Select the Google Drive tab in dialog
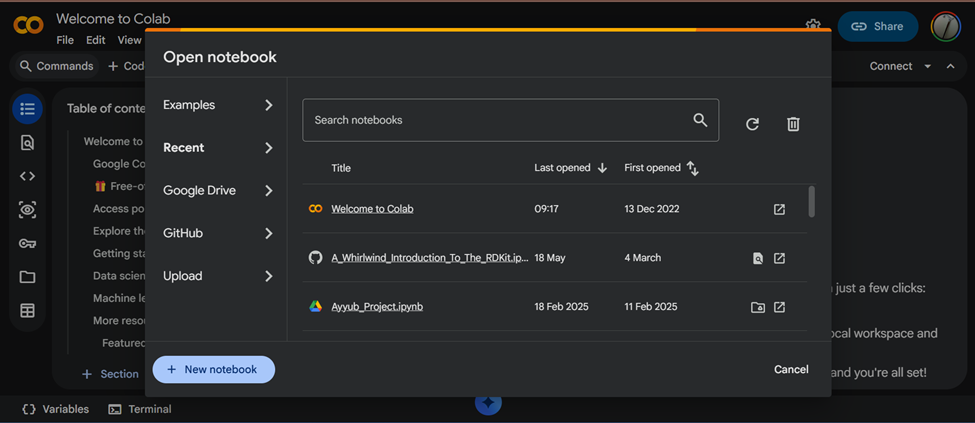The image size is (975, 423). pyautogui.click(x=199, y=191)
